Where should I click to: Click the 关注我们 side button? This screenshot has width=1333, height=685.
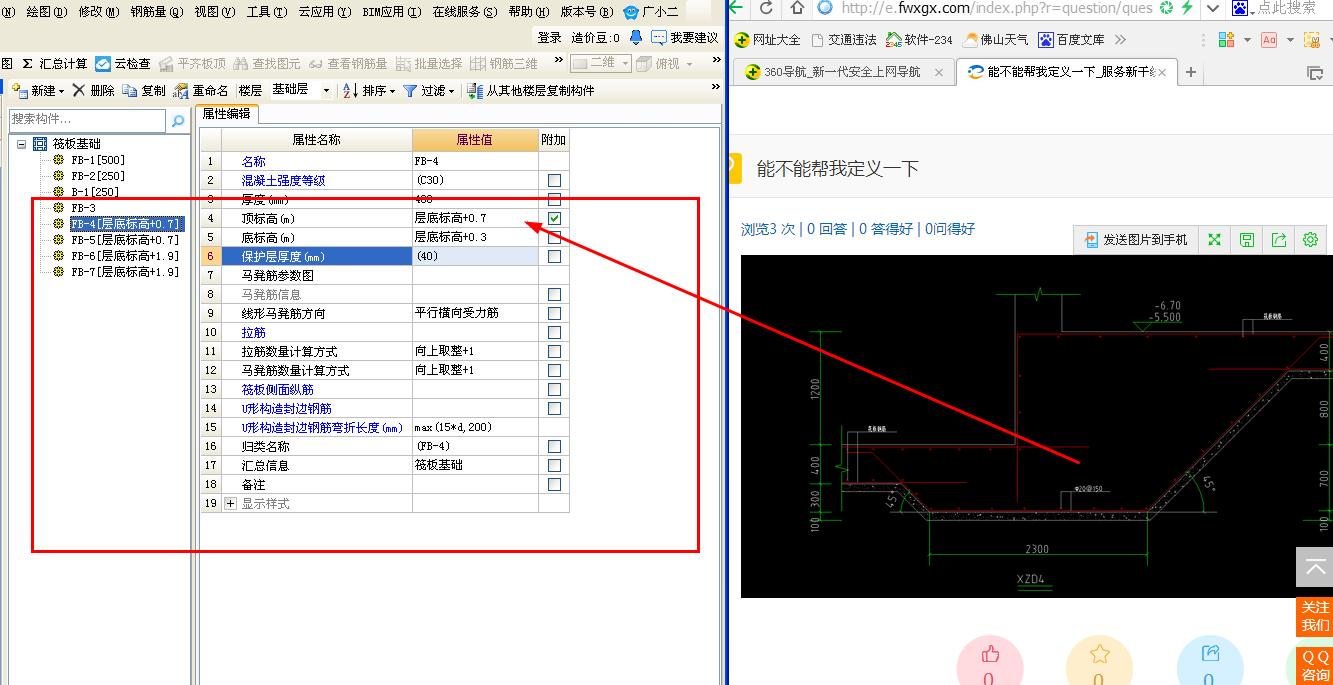(x=1315, y=616)
